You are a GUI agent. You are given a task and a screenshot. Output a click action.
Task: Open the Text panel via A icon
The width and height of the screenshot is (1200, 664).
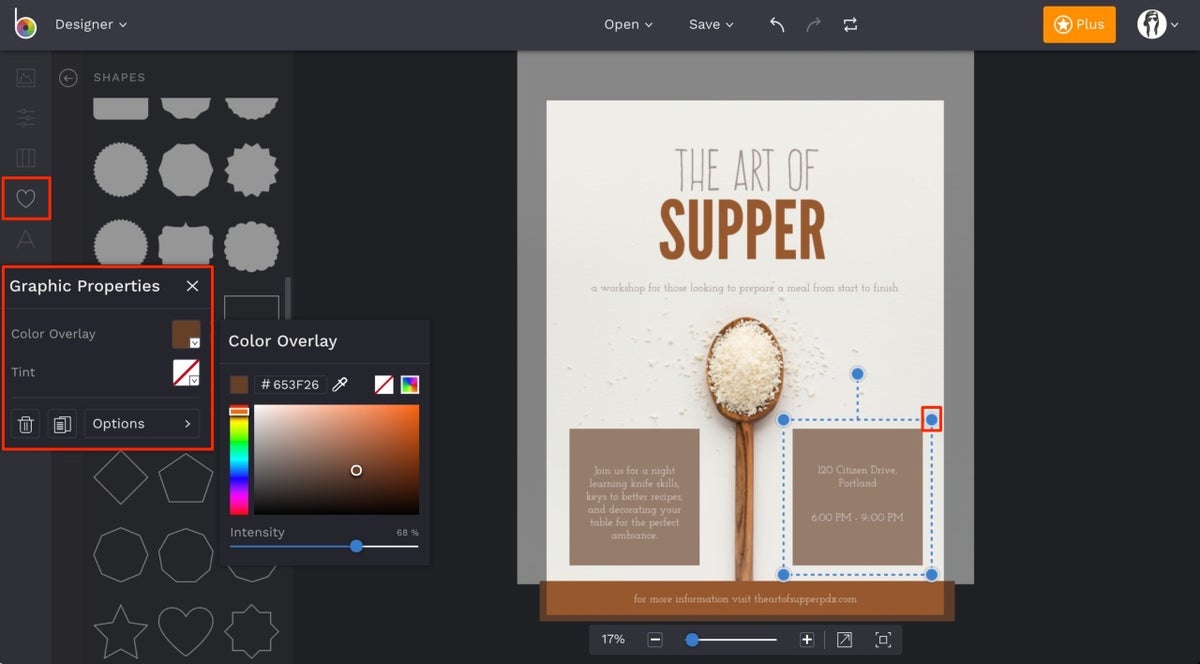(26, 238)
